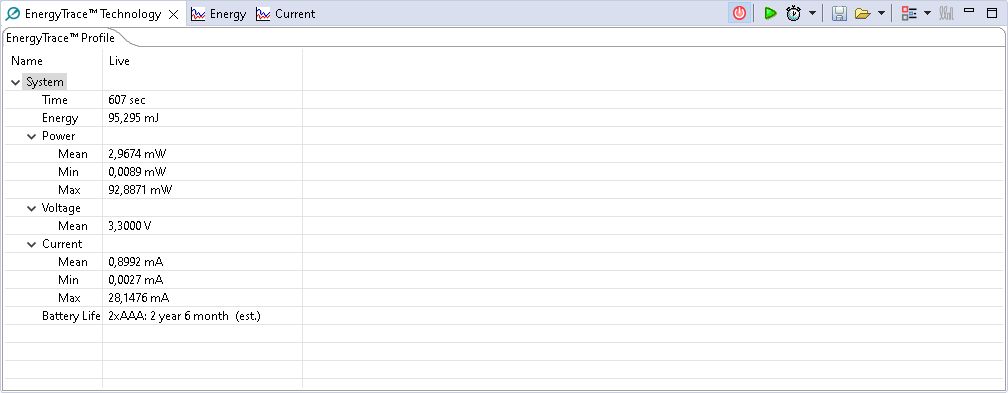Click the grayed-out waveform states icon

pos(946,14)
